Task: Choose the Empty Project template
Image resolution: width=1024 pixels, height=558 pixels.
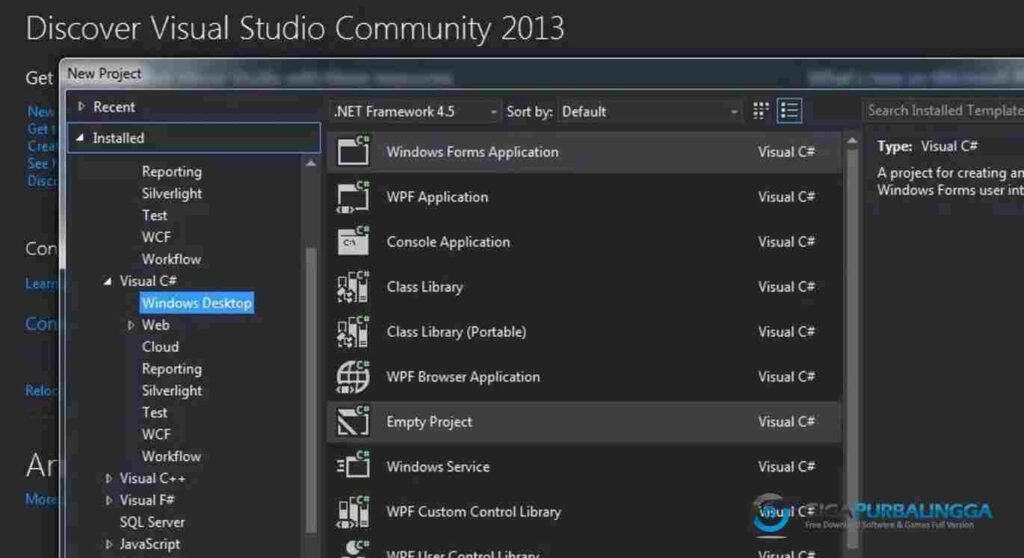Action: [584, 422]
